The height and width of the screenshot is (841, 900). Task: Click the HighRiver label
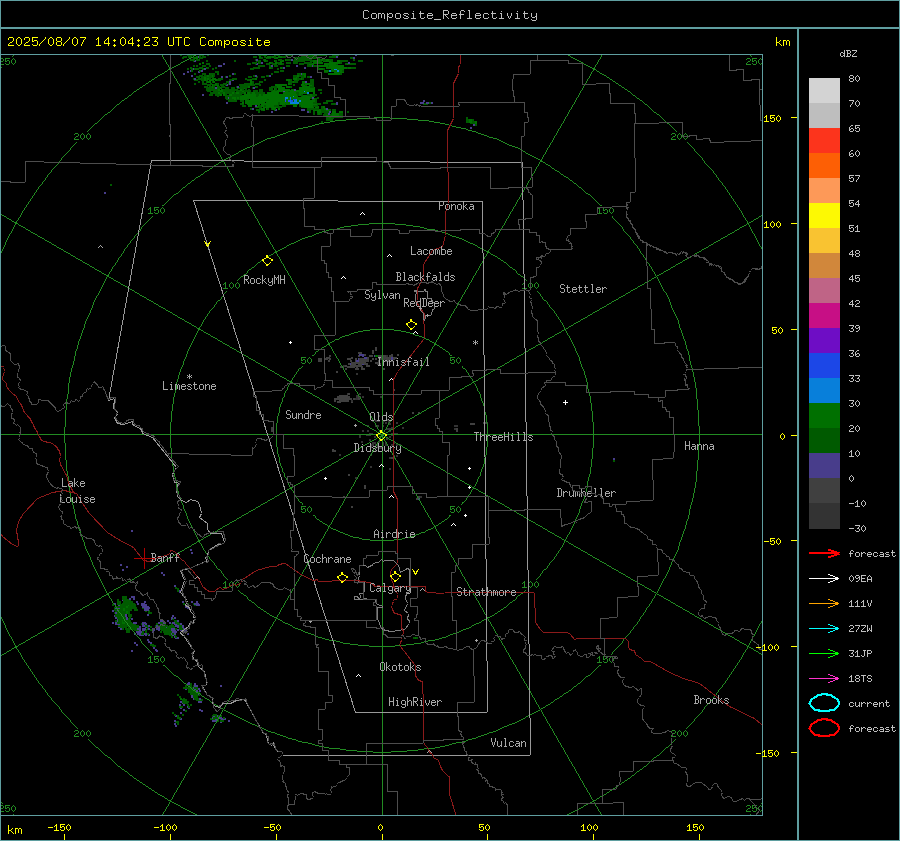[415, 702]
